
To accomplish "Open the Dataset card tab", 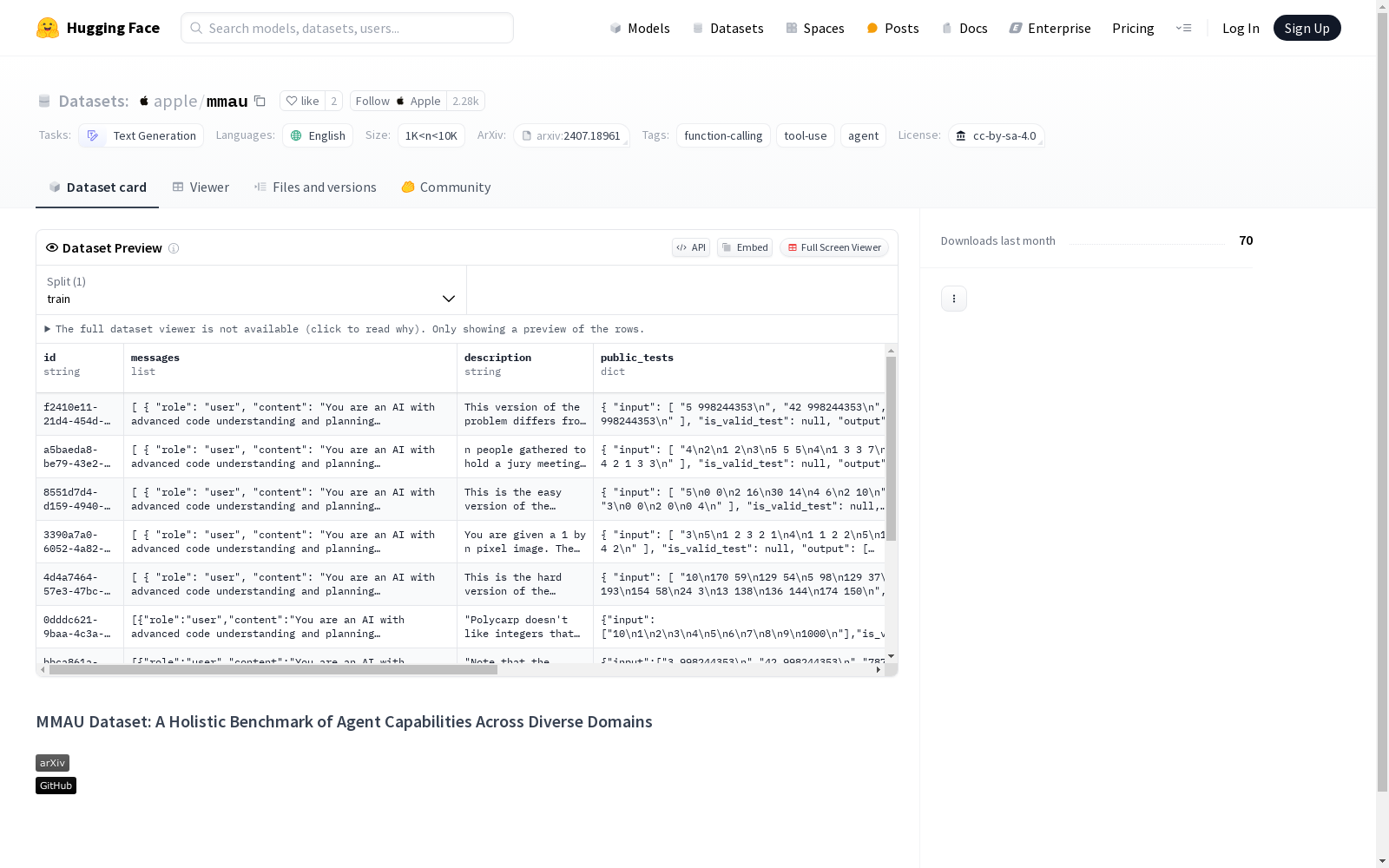I will coord(97,187).
